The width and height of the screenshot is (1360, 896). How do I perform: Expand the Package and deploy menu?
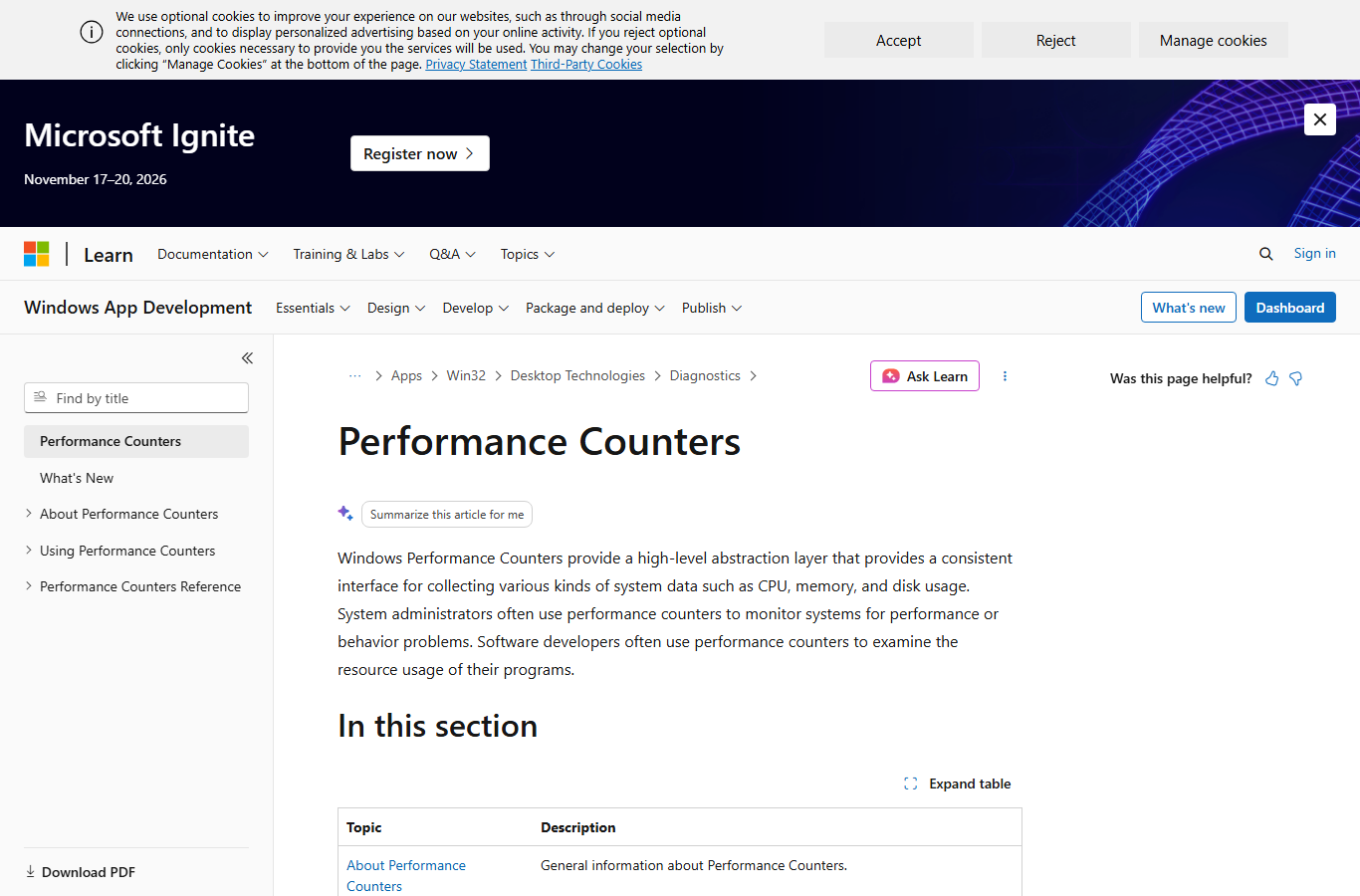click(x=595, y=308)
